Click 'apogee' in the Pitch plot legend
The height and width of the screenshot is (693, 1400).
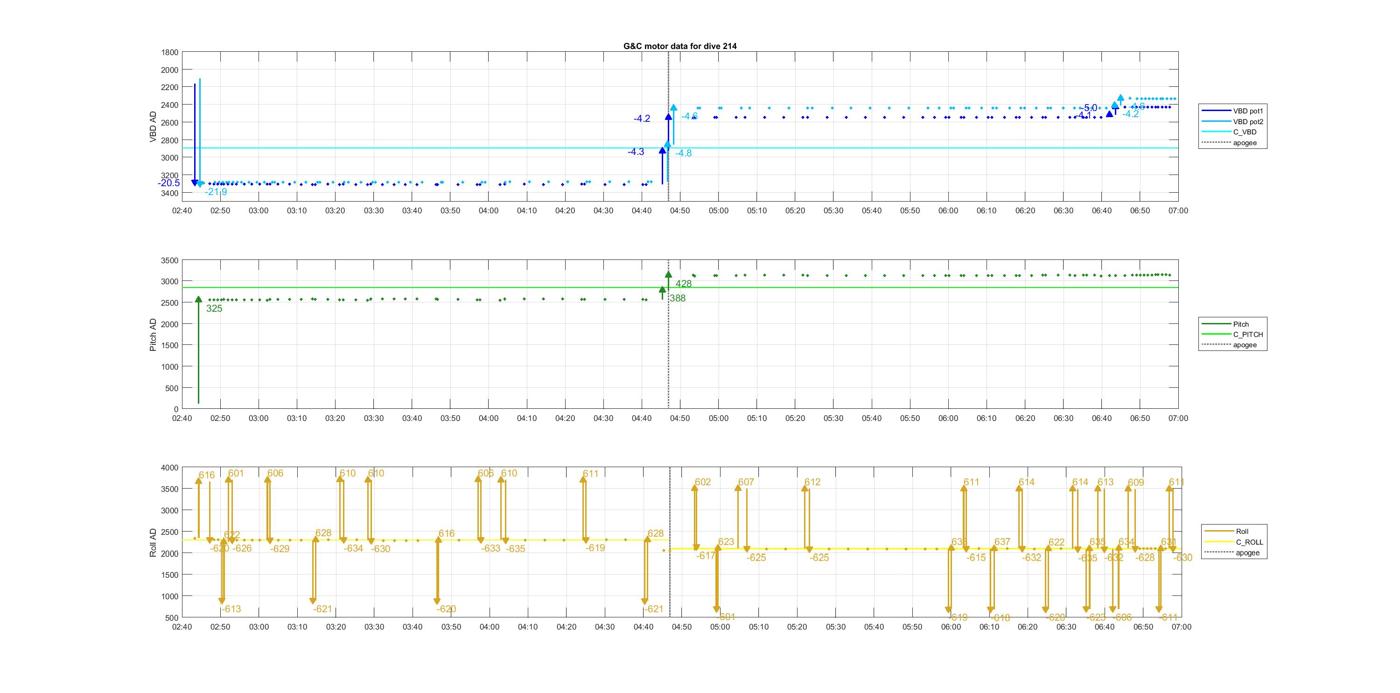pyautogui.click(x=1245, y=345)
